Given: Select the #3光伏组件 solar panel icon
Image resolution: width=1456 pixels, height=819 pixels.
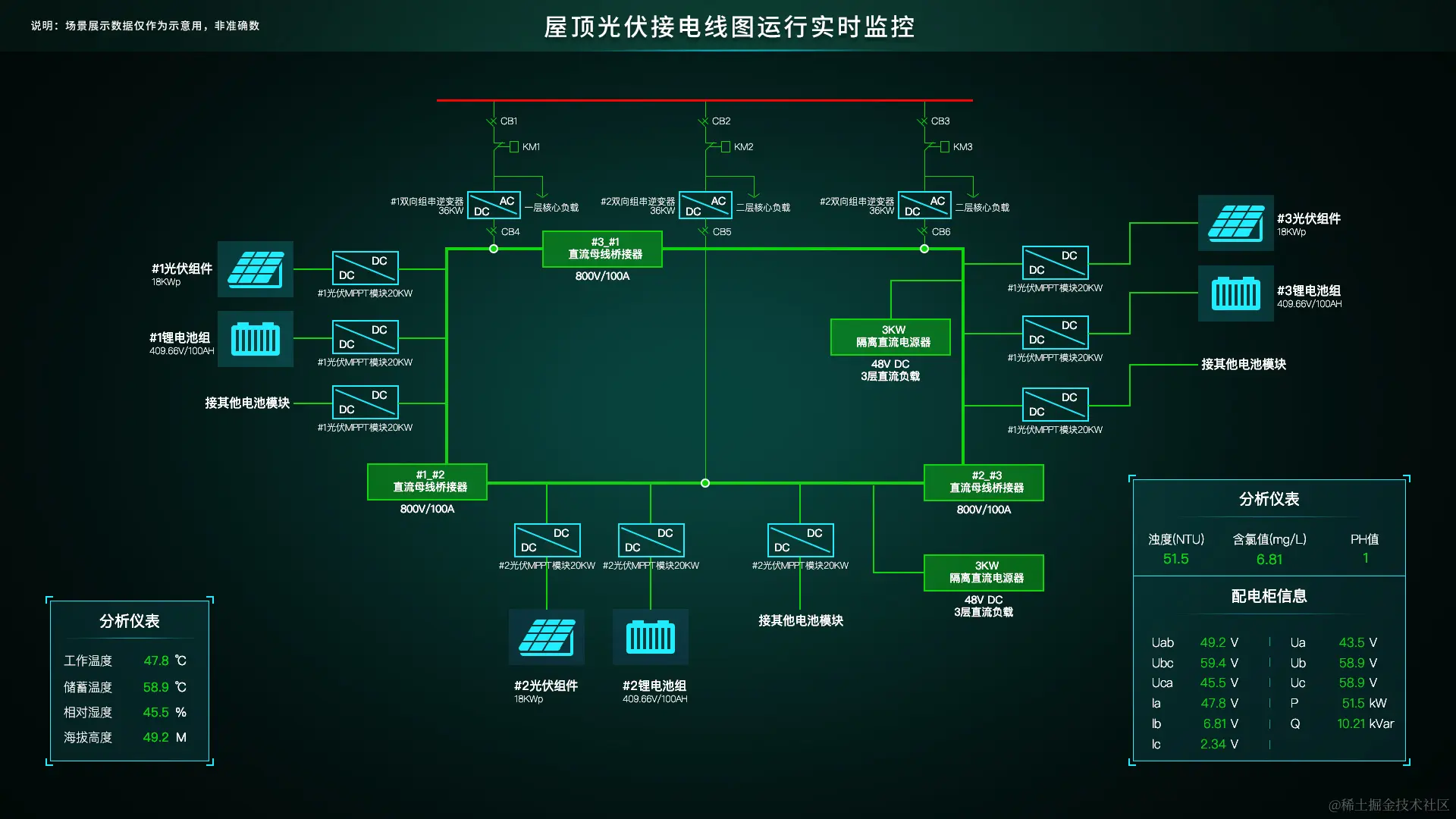Looking at the screenshot, I should point(1236,224).
